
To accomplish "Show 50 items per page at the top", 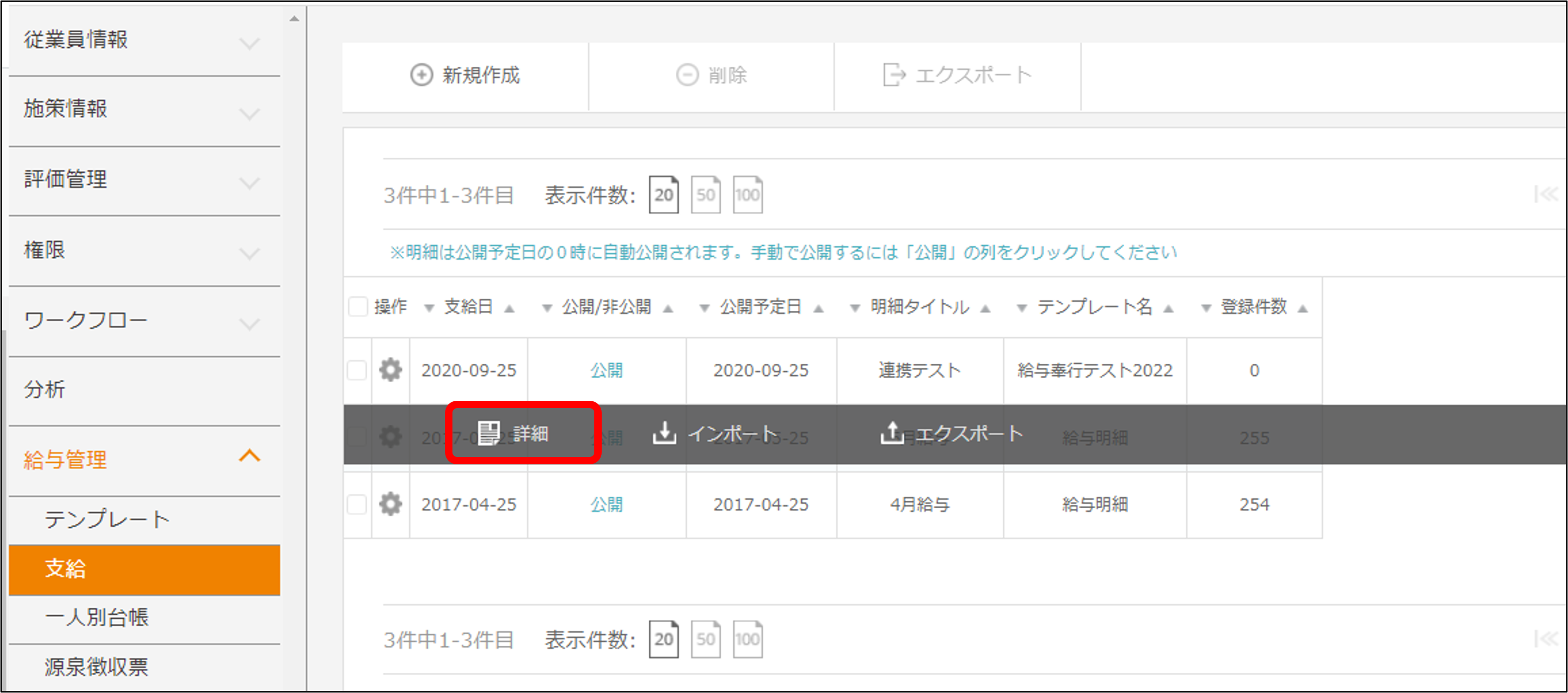I will coord(705,195).
